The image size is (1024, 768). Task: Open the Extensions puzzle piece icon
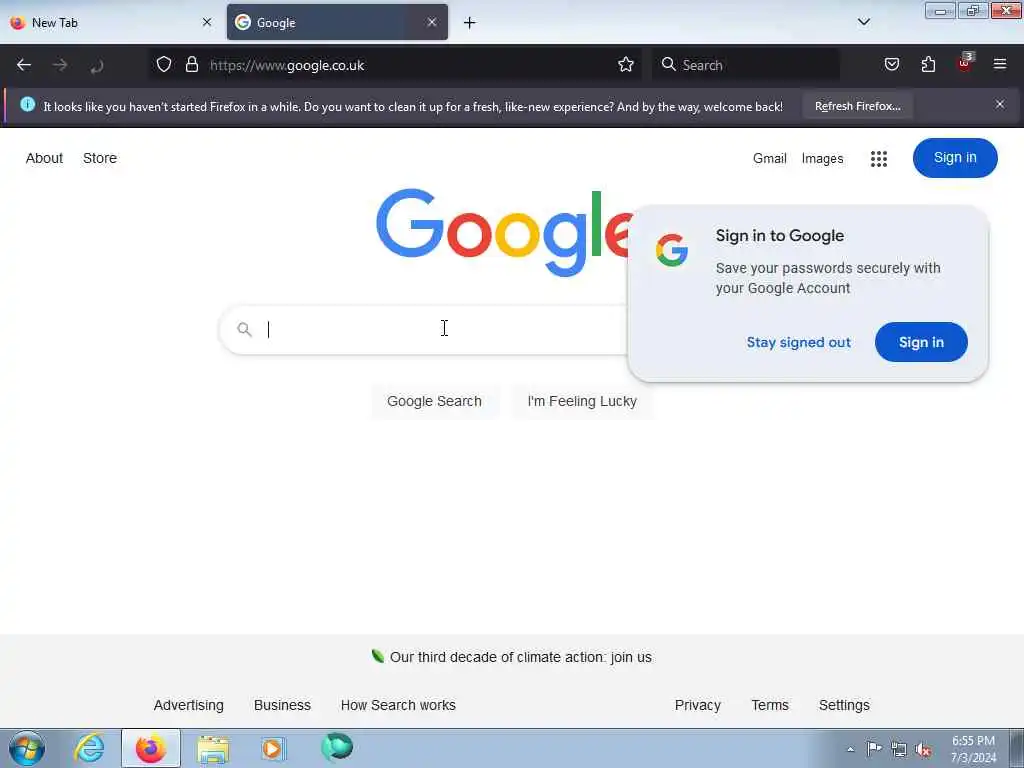(928, 65)
